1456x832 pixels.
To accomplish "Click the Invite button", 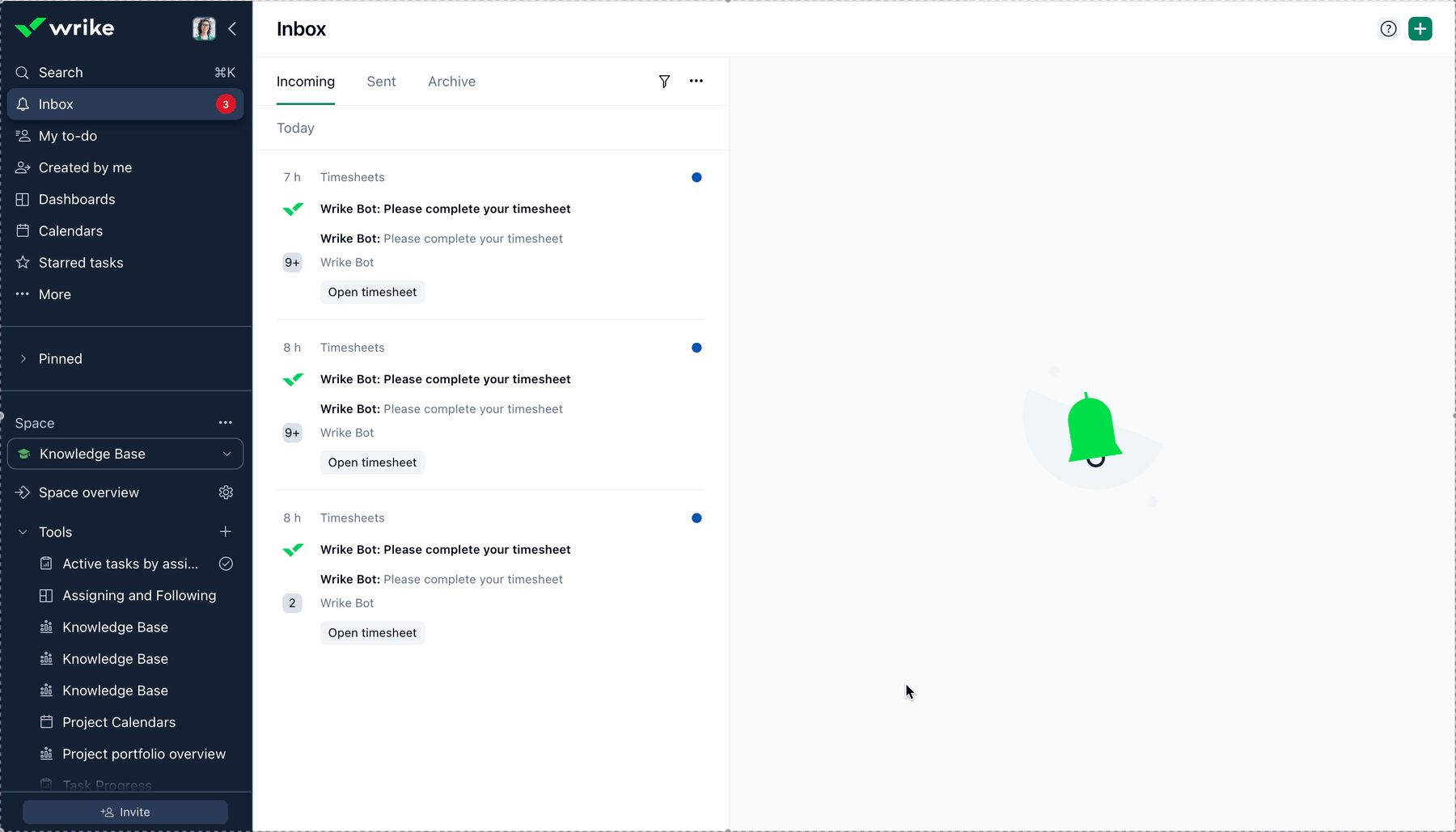I will click(125, 812).
